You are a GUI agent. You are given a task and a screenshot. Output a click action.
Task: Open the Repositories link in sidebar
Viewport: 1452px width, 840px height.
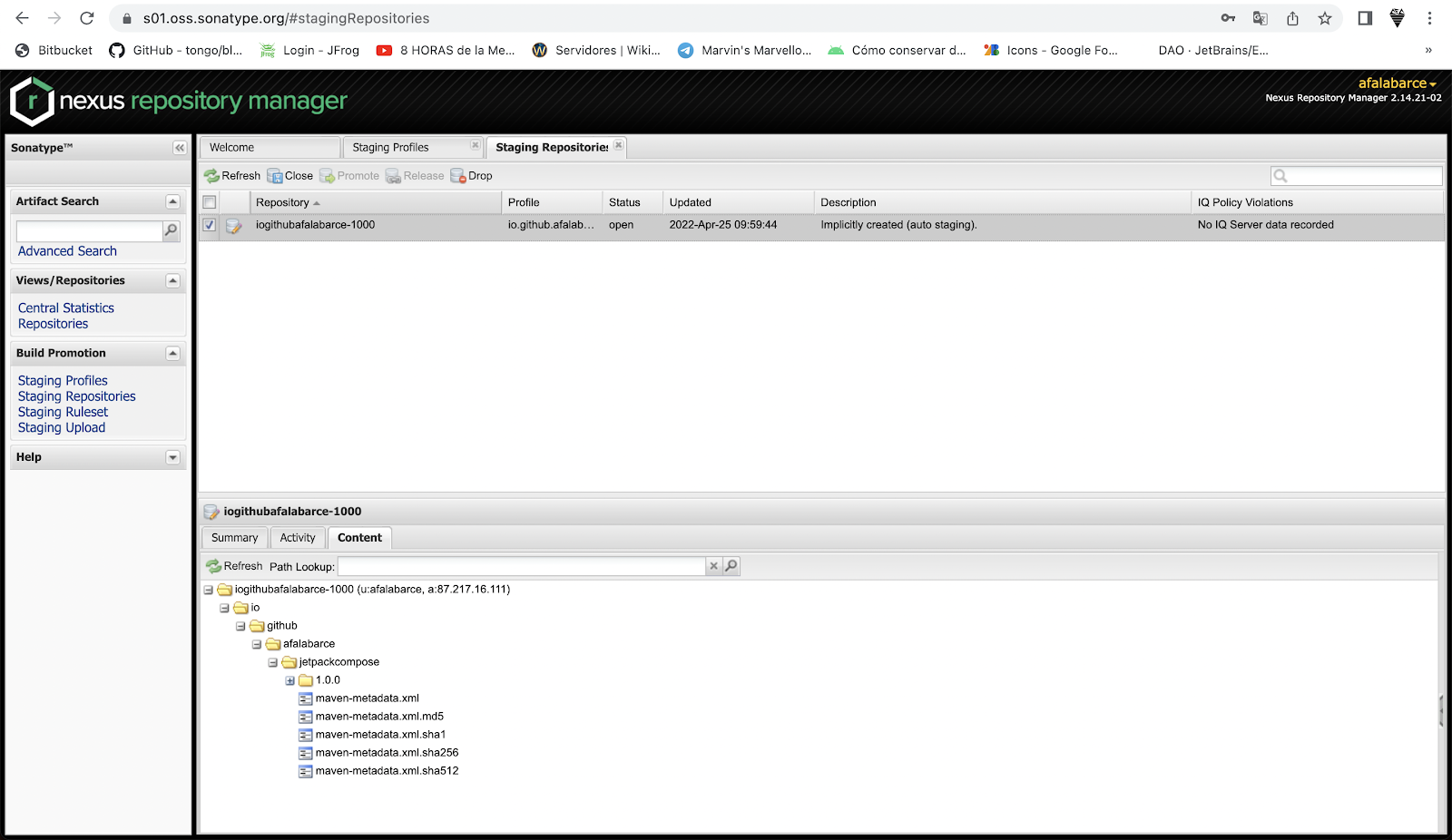(x=54, y=324)
